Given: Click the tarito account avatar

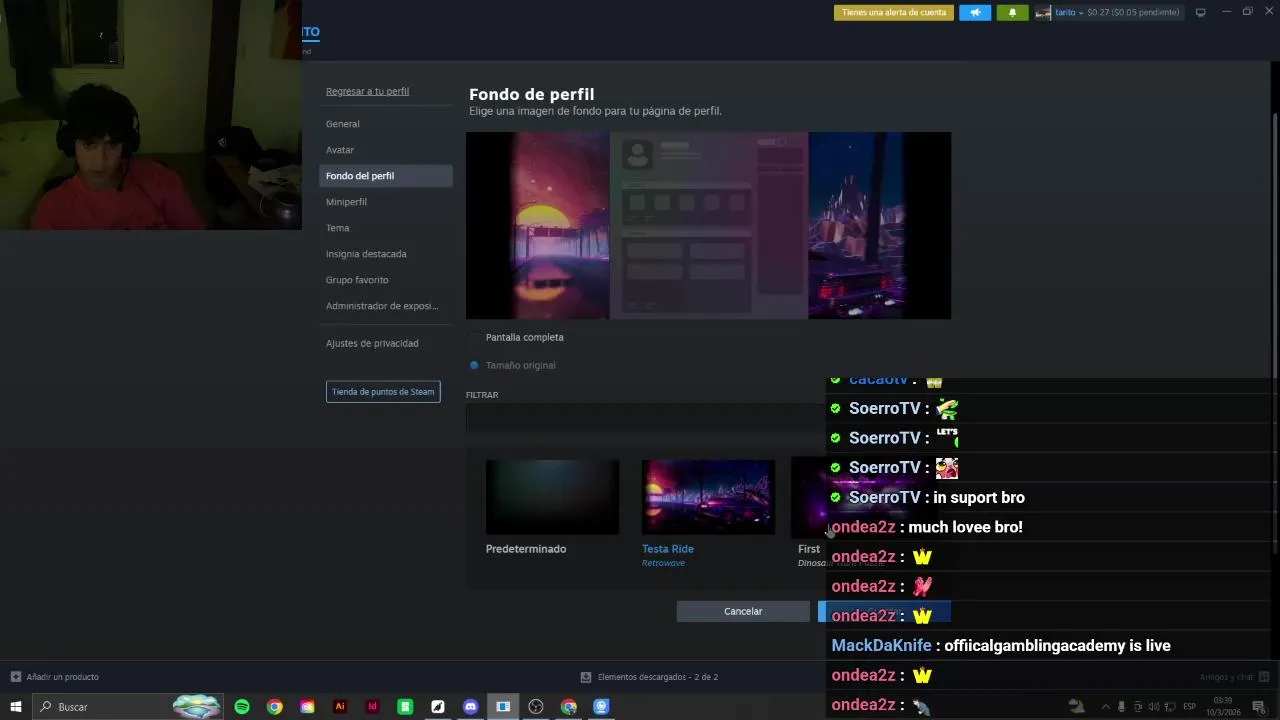Looking at the screenshot, I should click(1043, 12).
